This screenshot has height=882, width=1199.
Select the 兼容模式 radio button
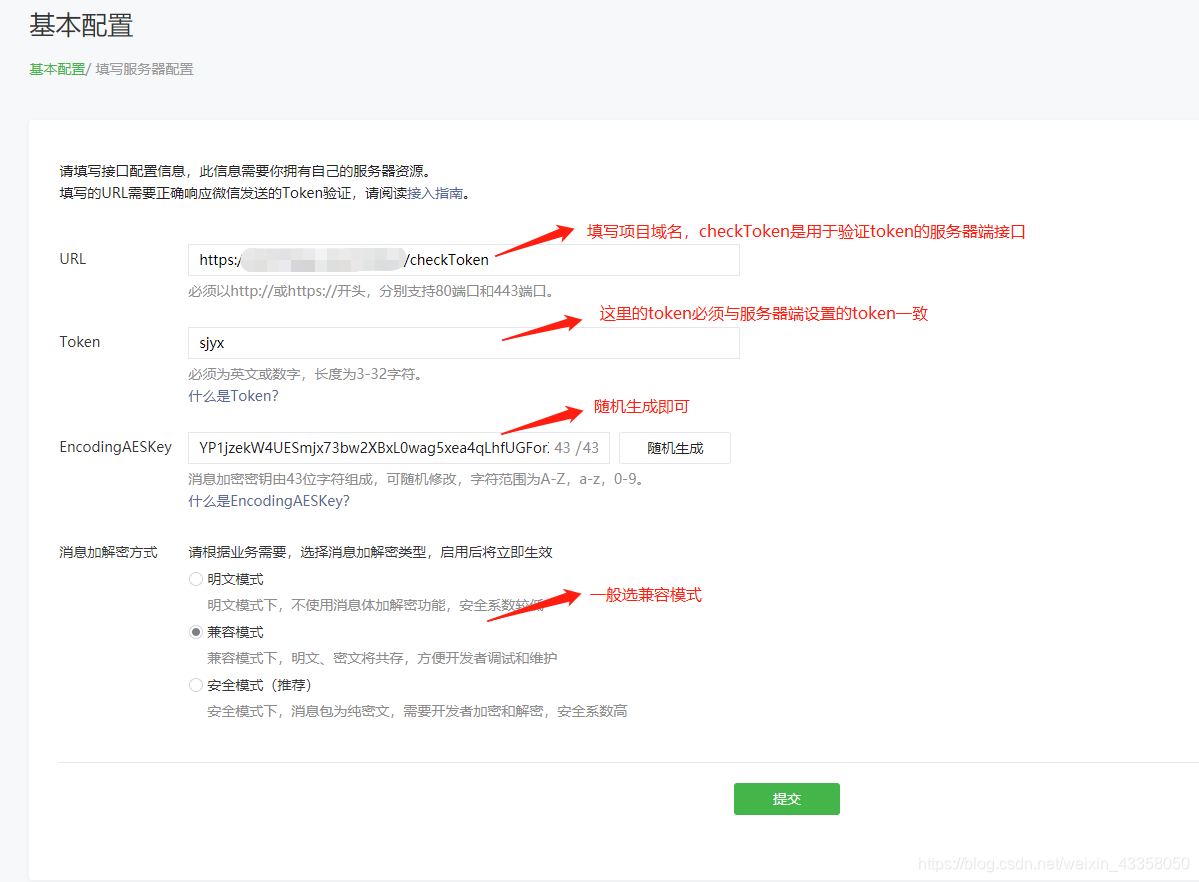pyautogui.click(x=196, y=632)
